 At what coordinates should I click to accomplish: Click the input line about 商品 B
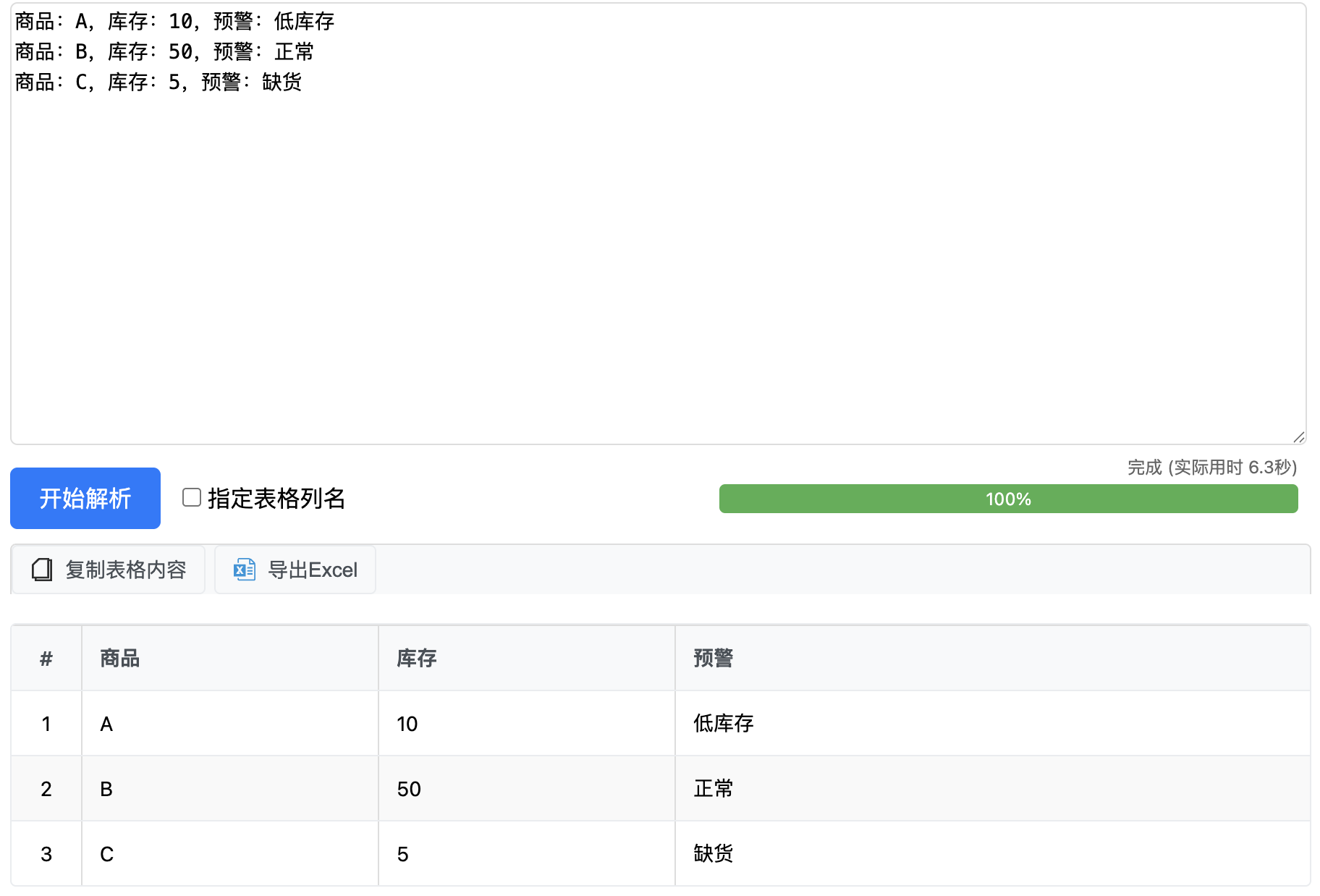click(x=164, y=52)
